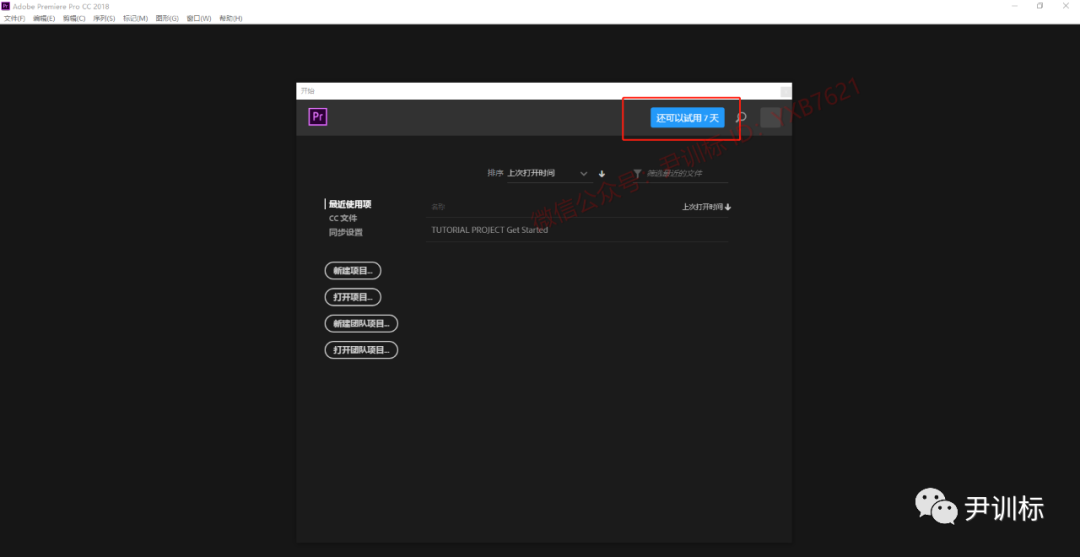The height and width of the screenshot is (557, 1080).
Task: Click the 打开项目... button
Action: click(353, 297)
